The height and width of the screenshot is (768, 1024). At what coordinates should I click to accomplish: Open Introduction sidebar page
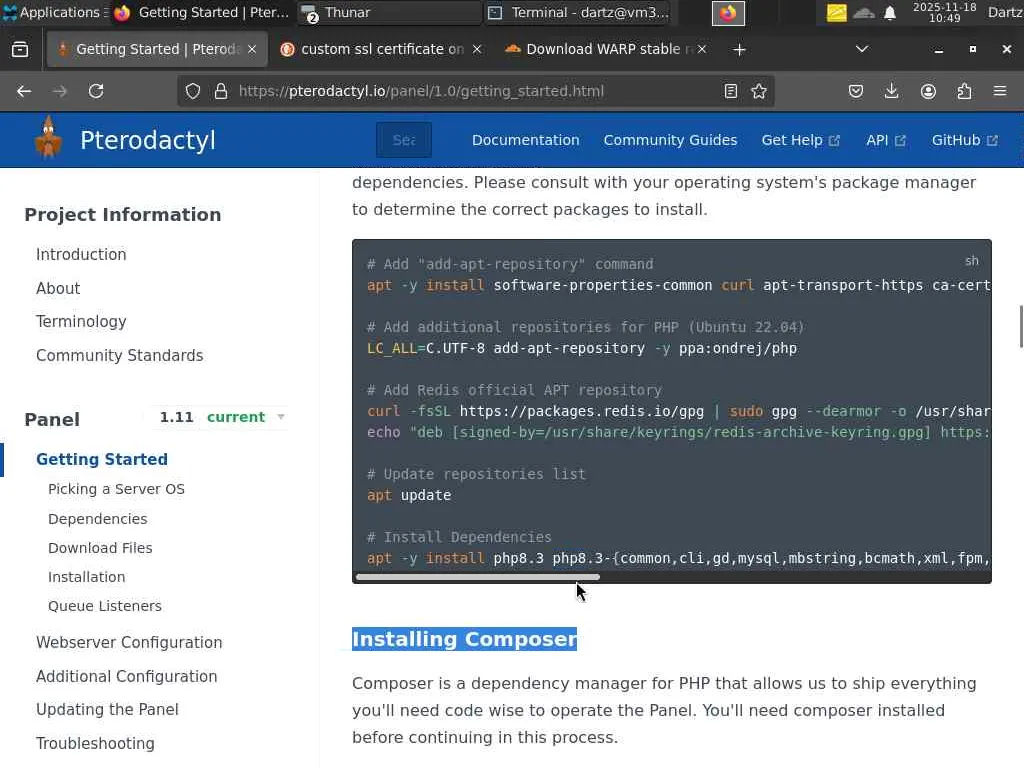(x=81, y=255)
